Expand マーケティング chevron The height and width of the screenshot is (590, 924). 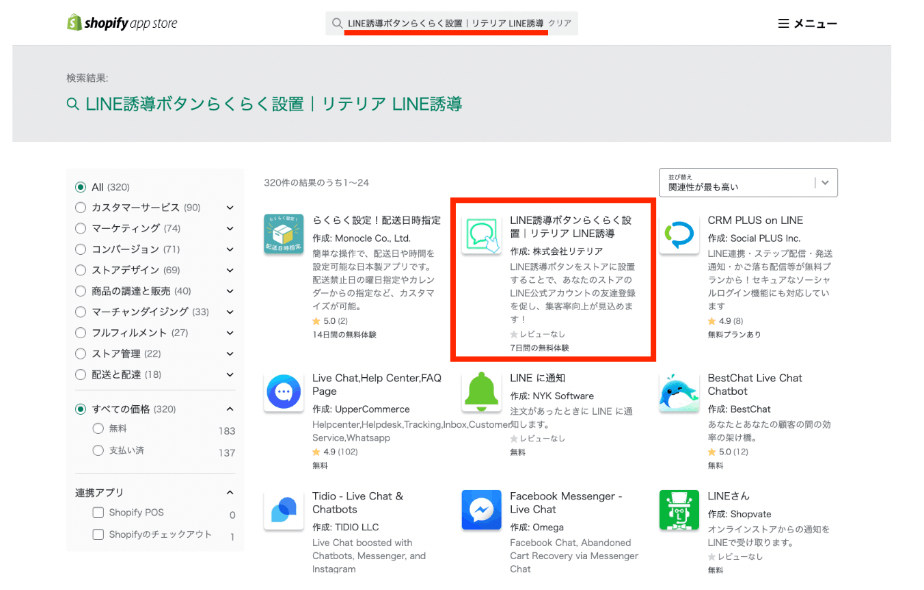click(230, 229)
